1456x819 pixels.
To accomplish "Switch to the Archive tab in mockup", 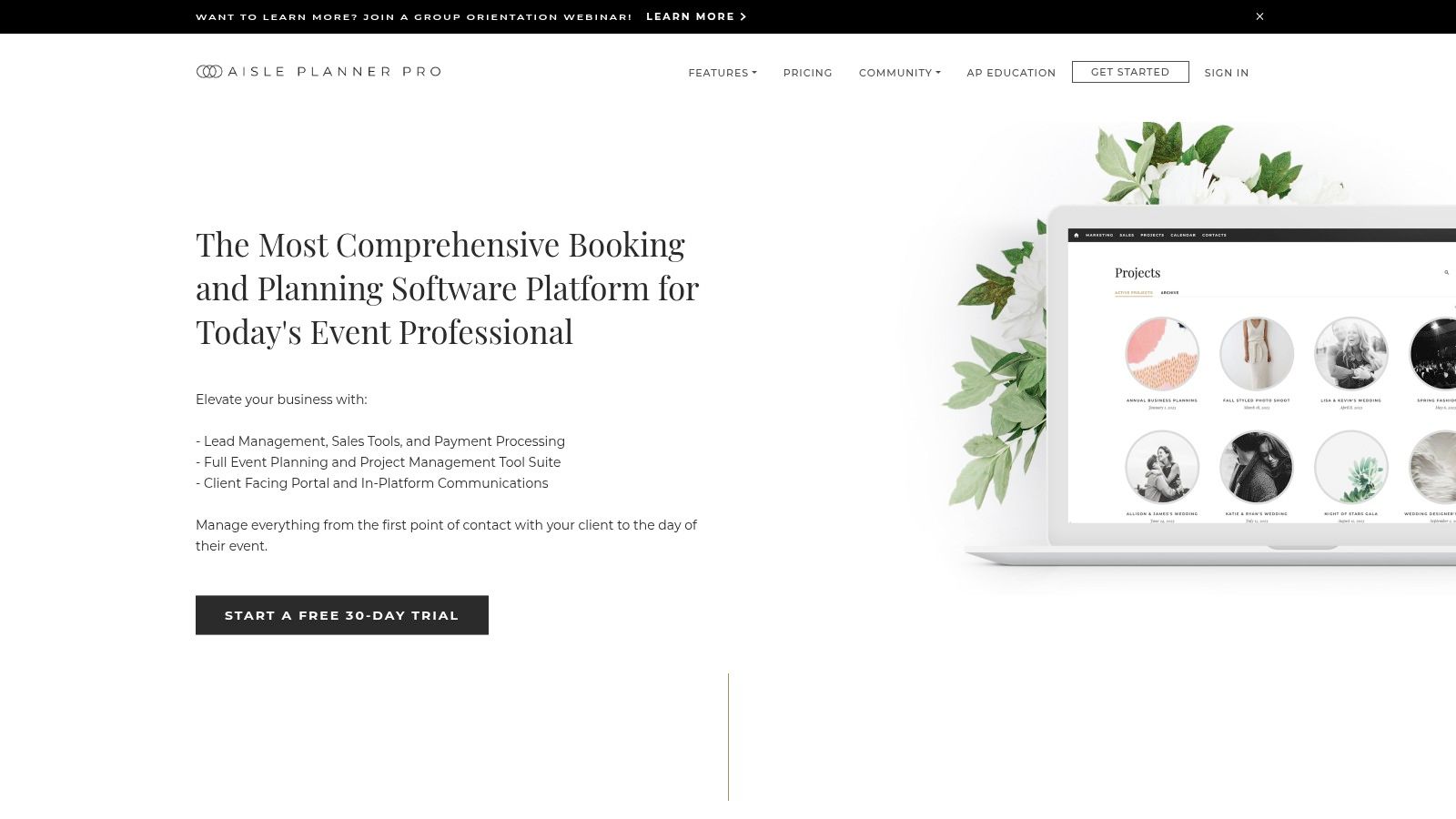I will (1169, 293).
